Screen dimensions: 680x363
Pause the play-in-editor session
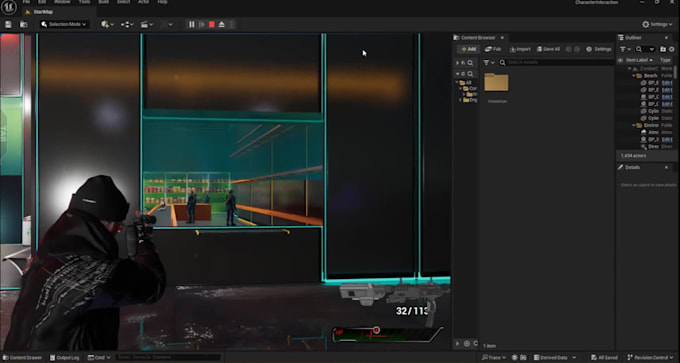(x=192, y=25)
